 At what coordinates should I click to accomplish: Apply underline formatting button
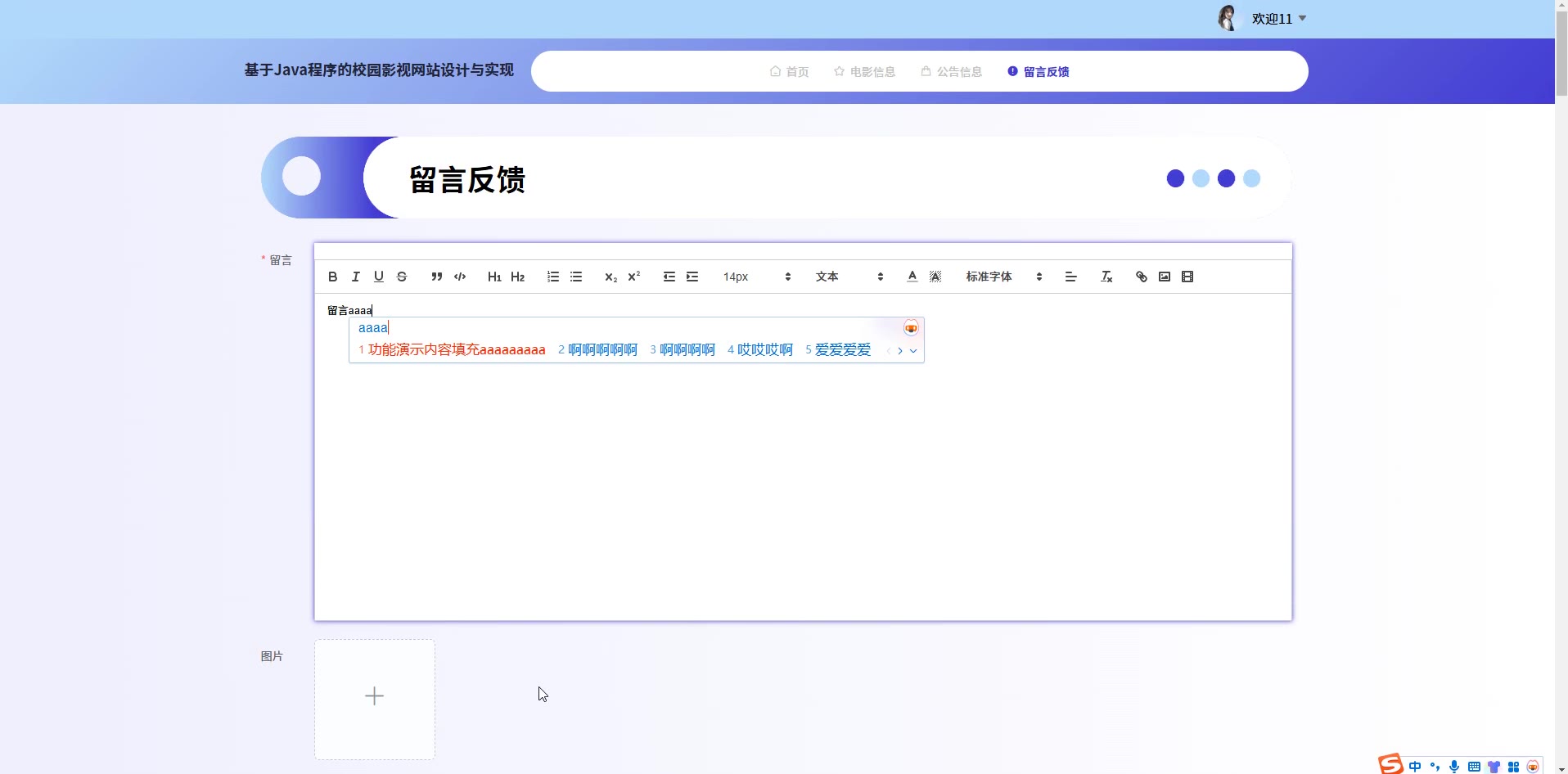pyautogui.click(x=378, y=277)
